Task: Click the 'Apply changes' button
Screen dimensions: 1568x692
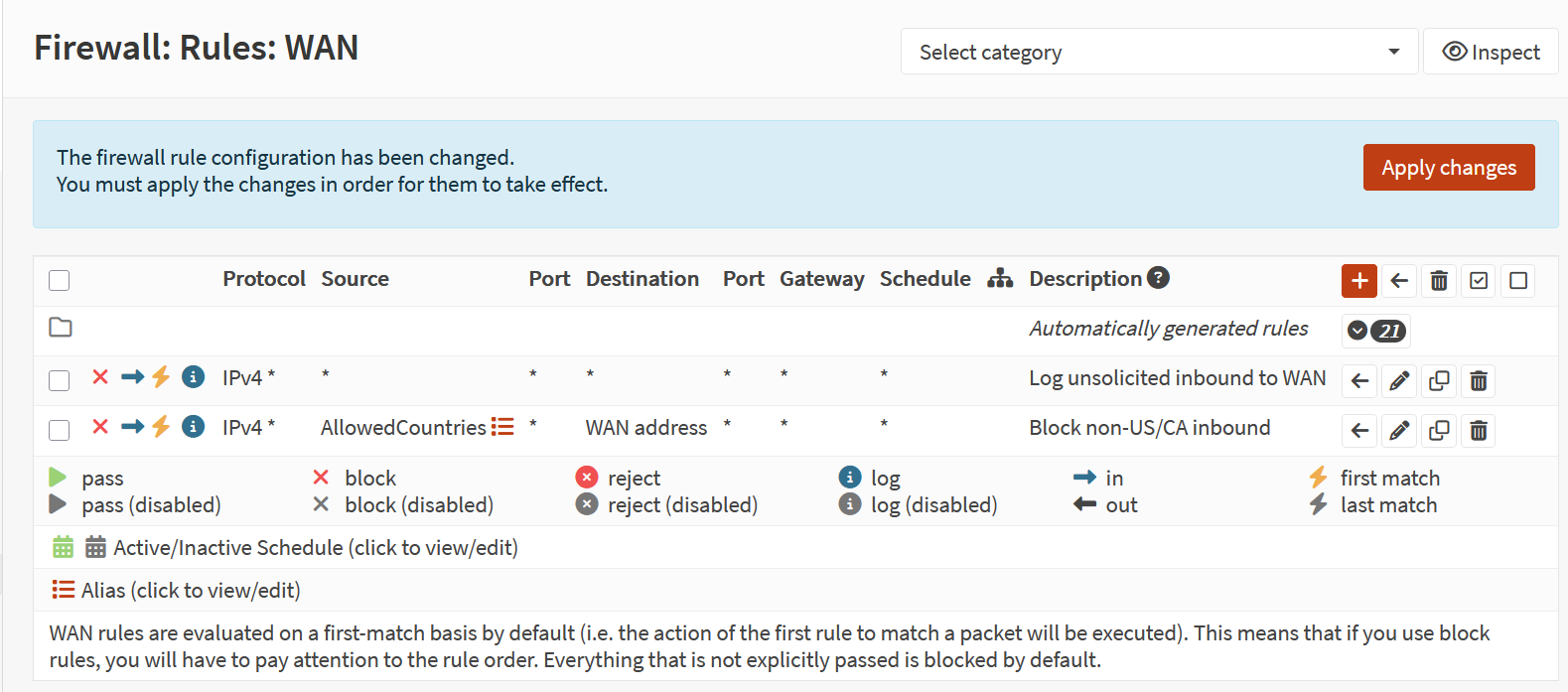Action: point(1448,168)
